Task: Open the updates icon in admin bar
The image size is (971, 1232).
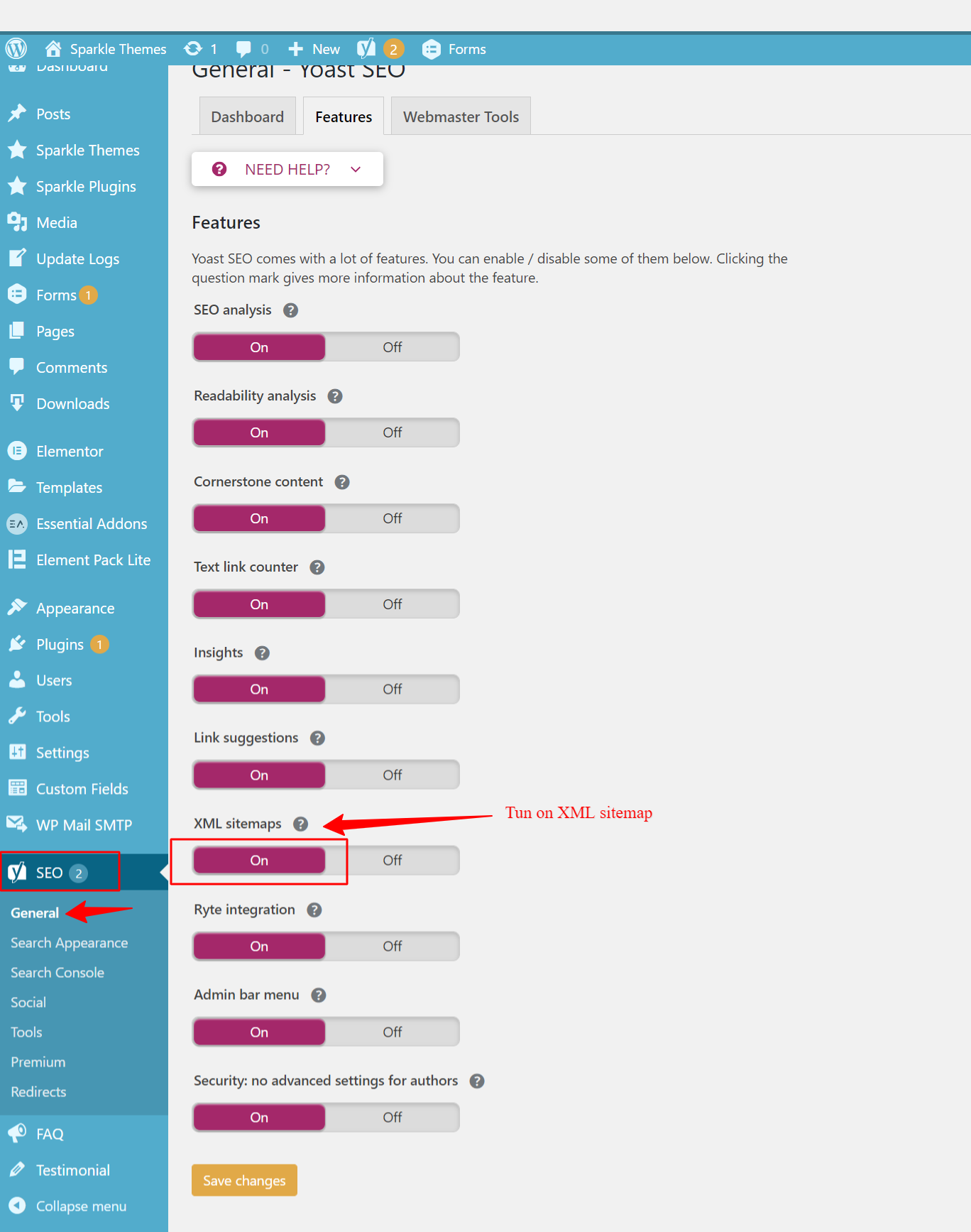Action: click(192, 48)
